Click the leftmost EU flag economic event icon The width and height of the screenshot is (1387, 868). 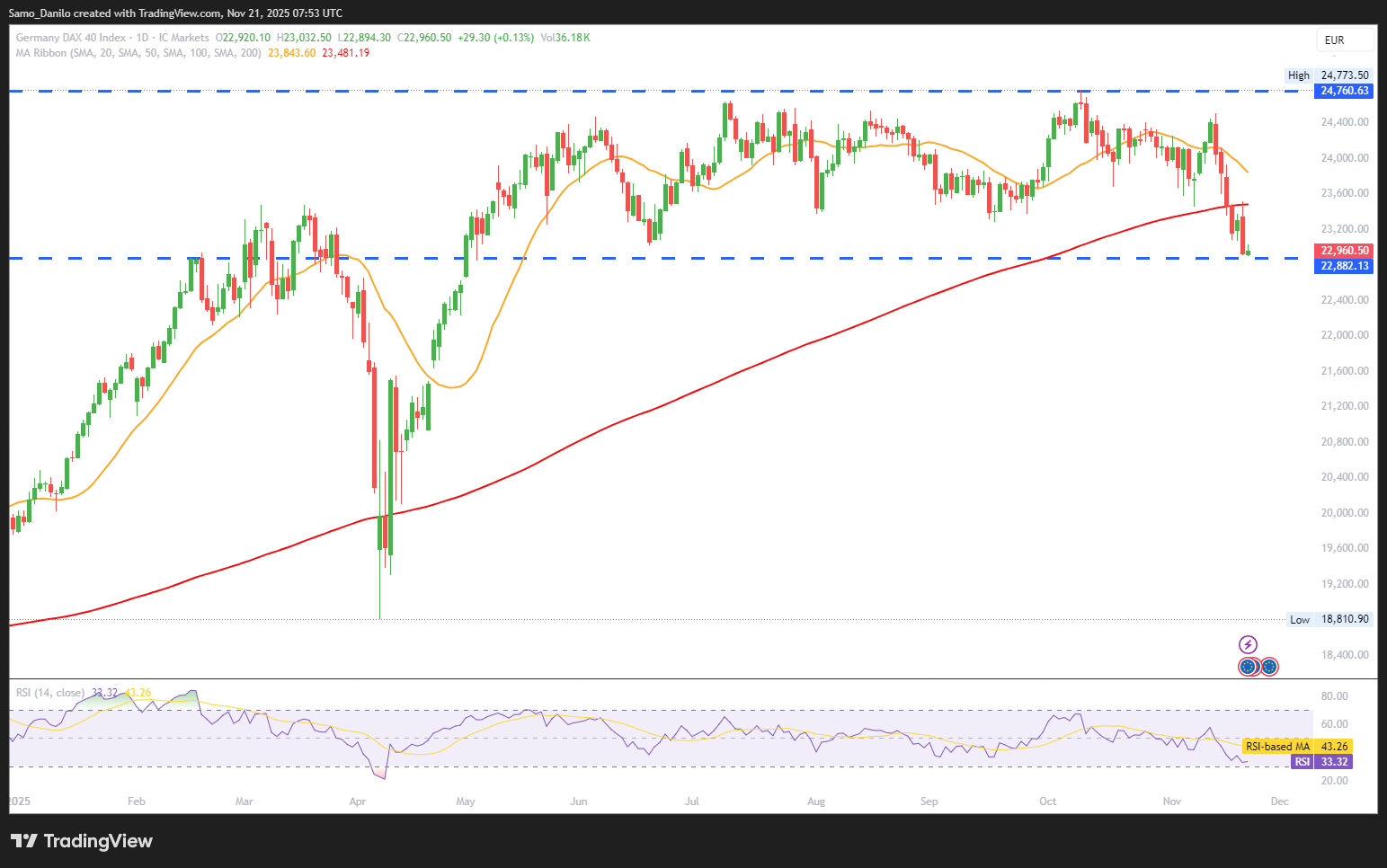[x=1248, y=667]
